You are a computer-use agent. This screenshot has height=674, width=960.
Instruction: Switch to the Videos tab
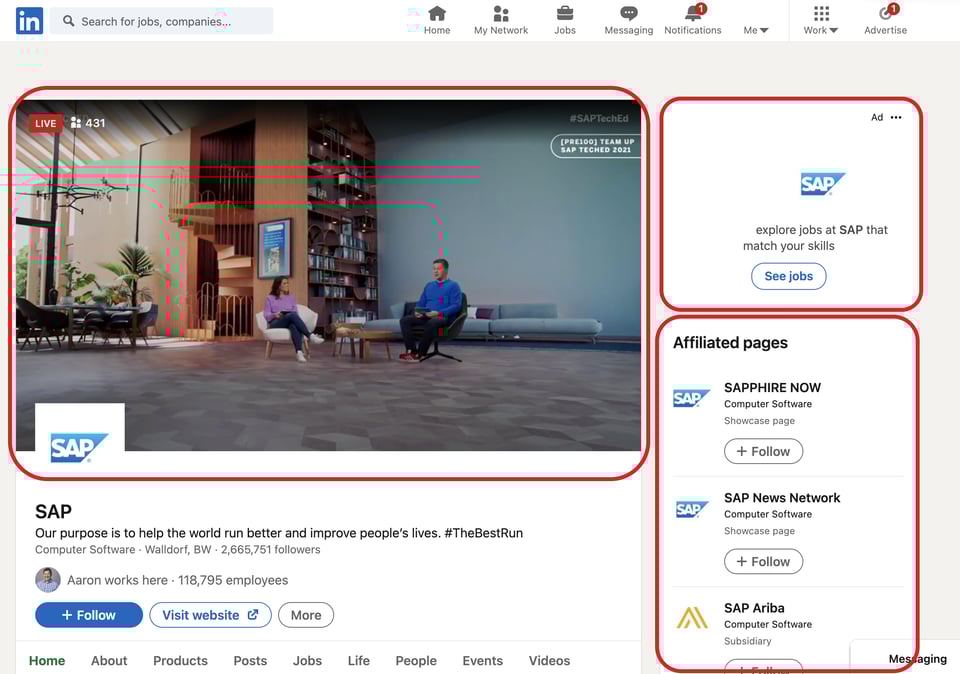[549, 661]
